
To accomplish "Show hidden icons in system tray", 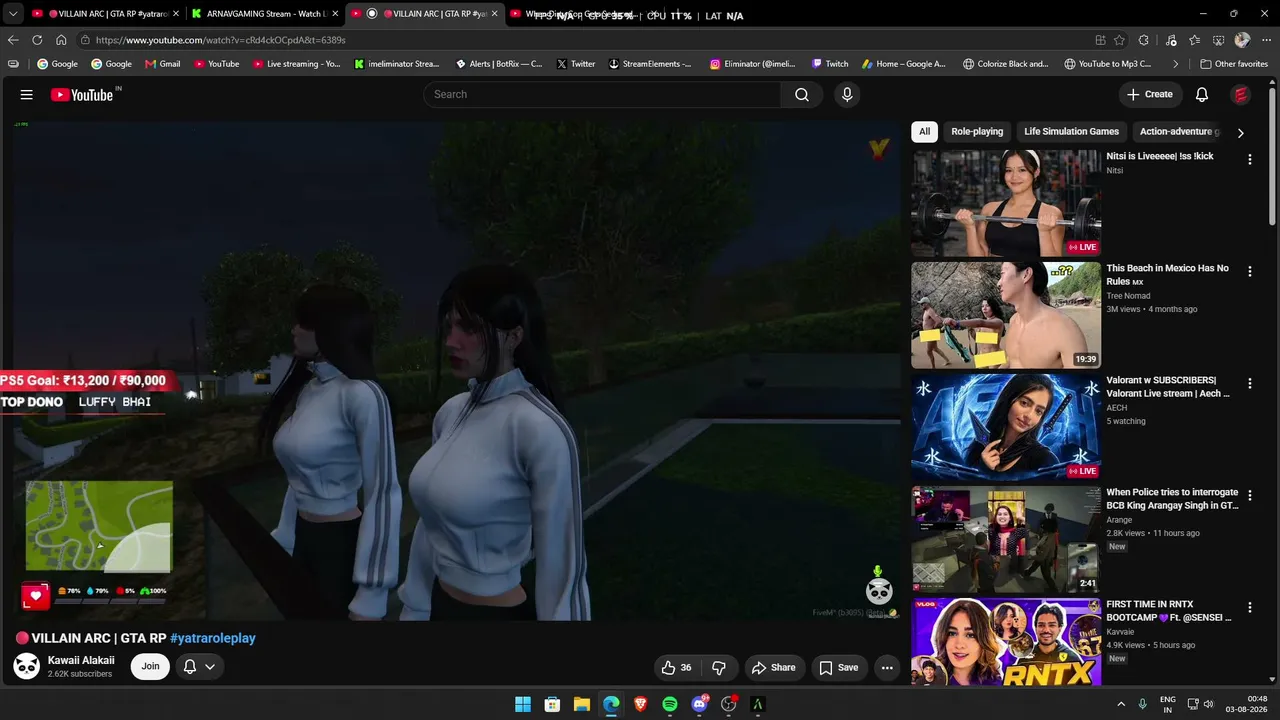I will point(1121,704).
